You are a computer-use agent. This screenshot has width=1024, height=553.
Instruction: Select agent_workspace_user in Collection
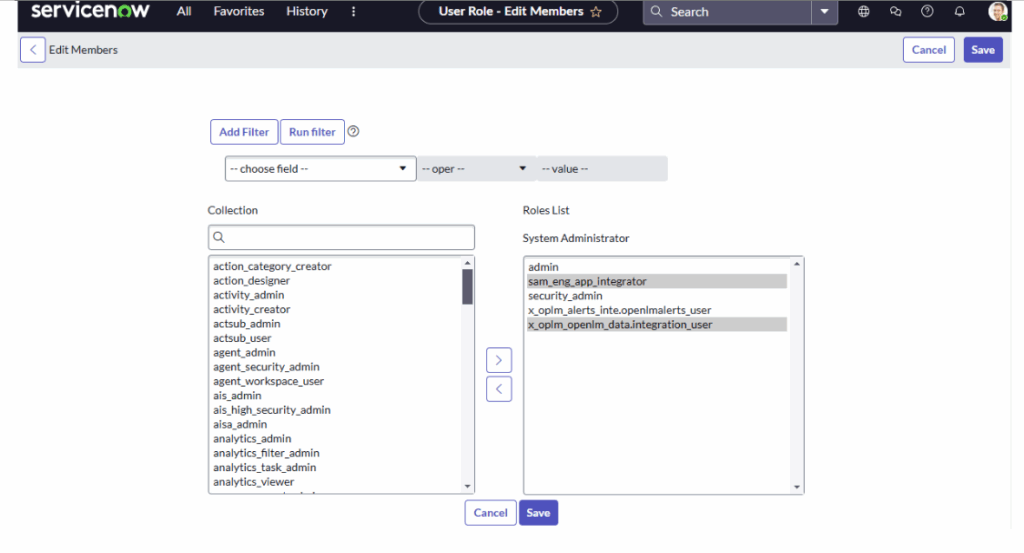(x=268, y=381)
